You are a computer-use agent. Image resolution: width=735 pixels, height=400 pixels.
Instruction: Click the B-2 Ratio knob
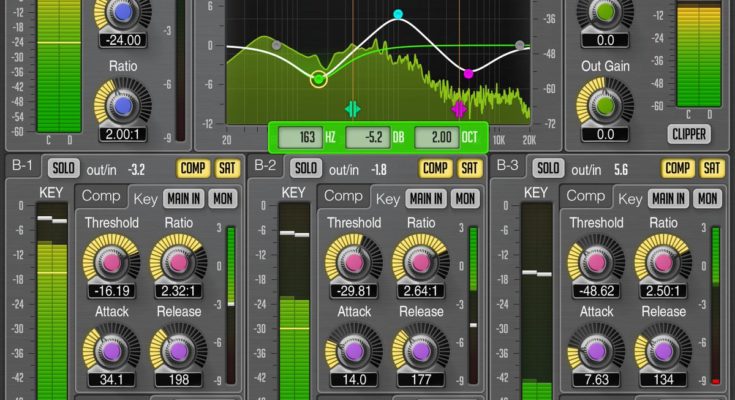(421, 262)
